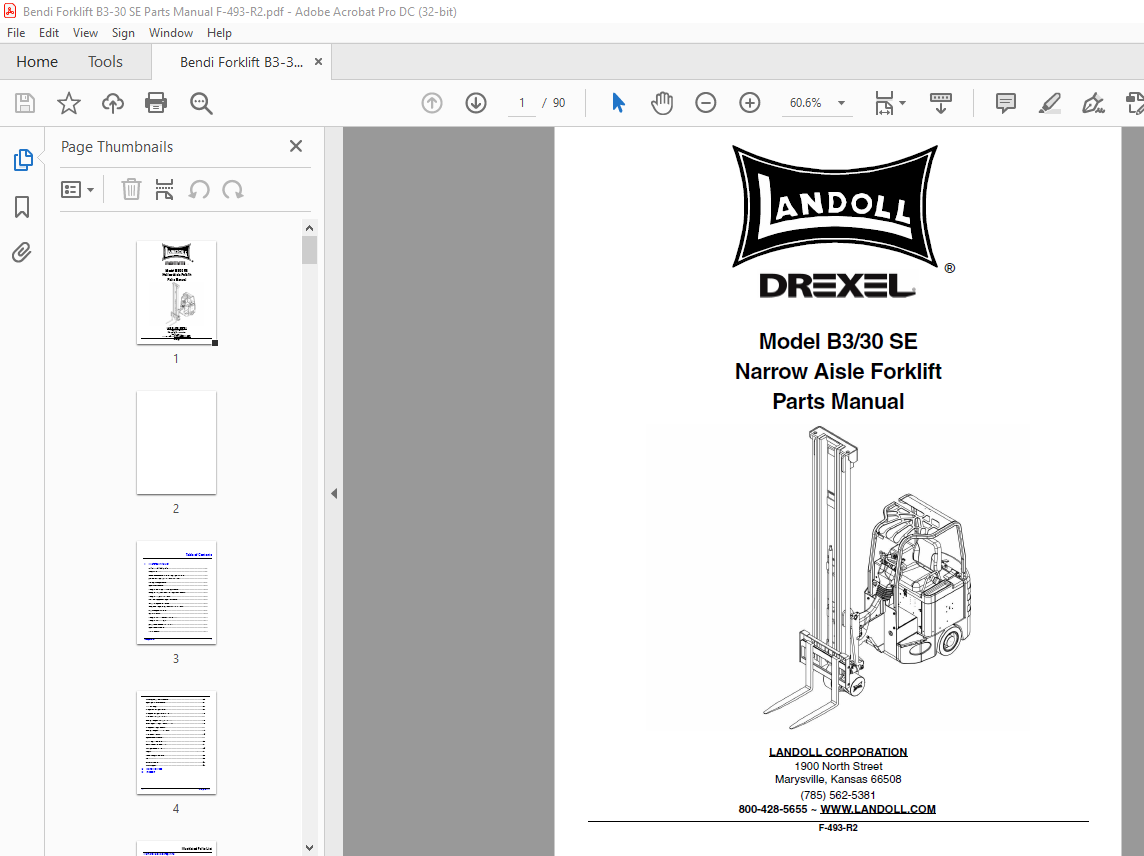Open the File menu
1144x856 pixels.
click(16, 33)
